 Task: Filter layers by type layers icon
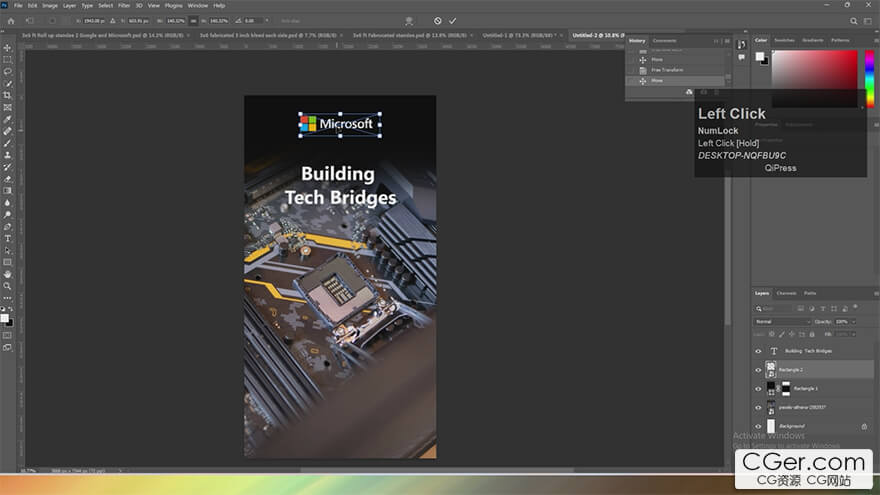pyautogui.click(x=823, y=309)
